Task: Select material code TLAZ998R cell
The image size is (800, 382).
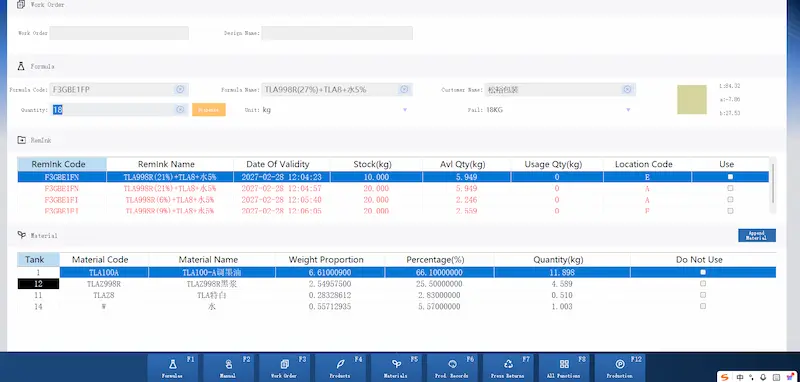Action: click(104, 284)
